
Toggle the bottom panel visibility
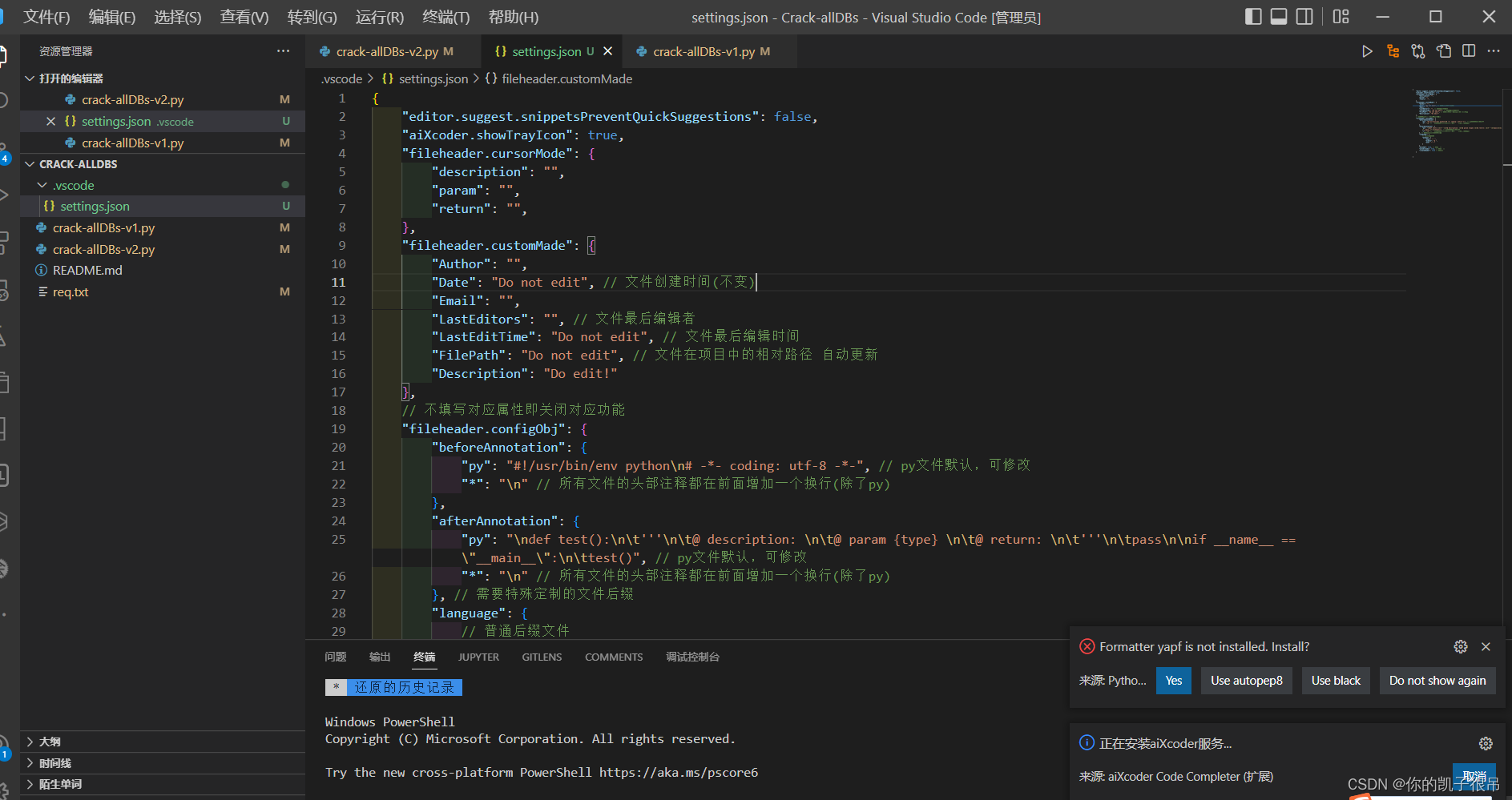1279,16
